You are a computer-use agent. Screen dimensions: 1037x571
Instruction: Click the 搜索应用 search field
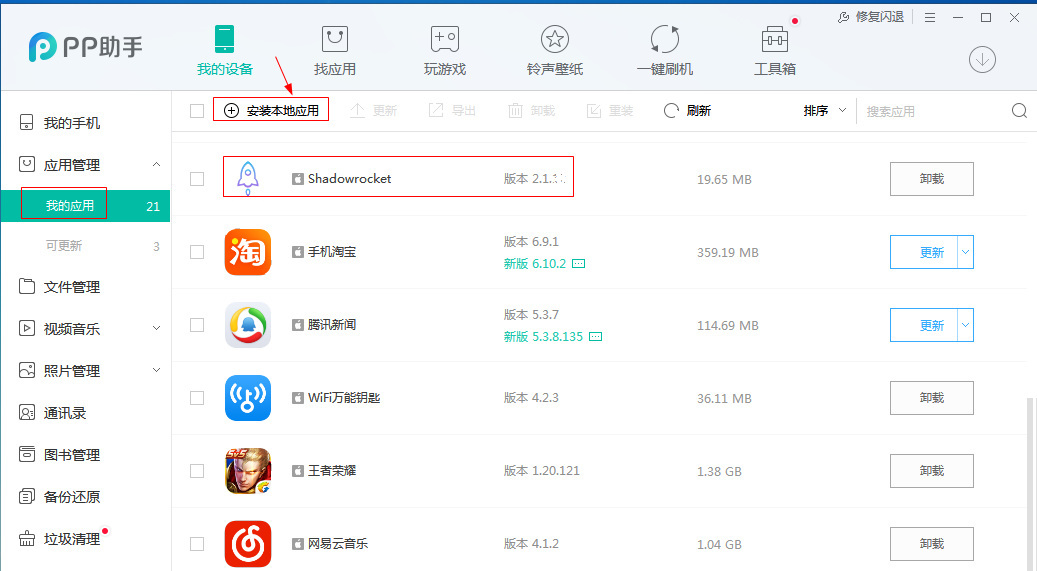(x=933, y=111)
